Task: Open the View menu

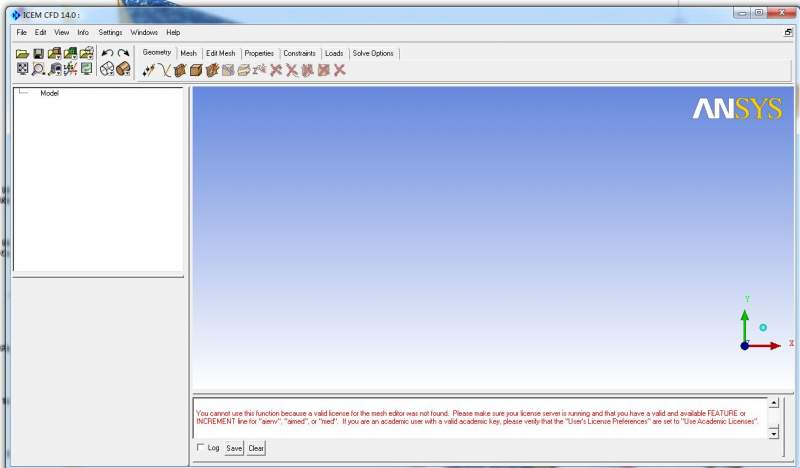Action: pyautogui.click(x=61, y=32)
